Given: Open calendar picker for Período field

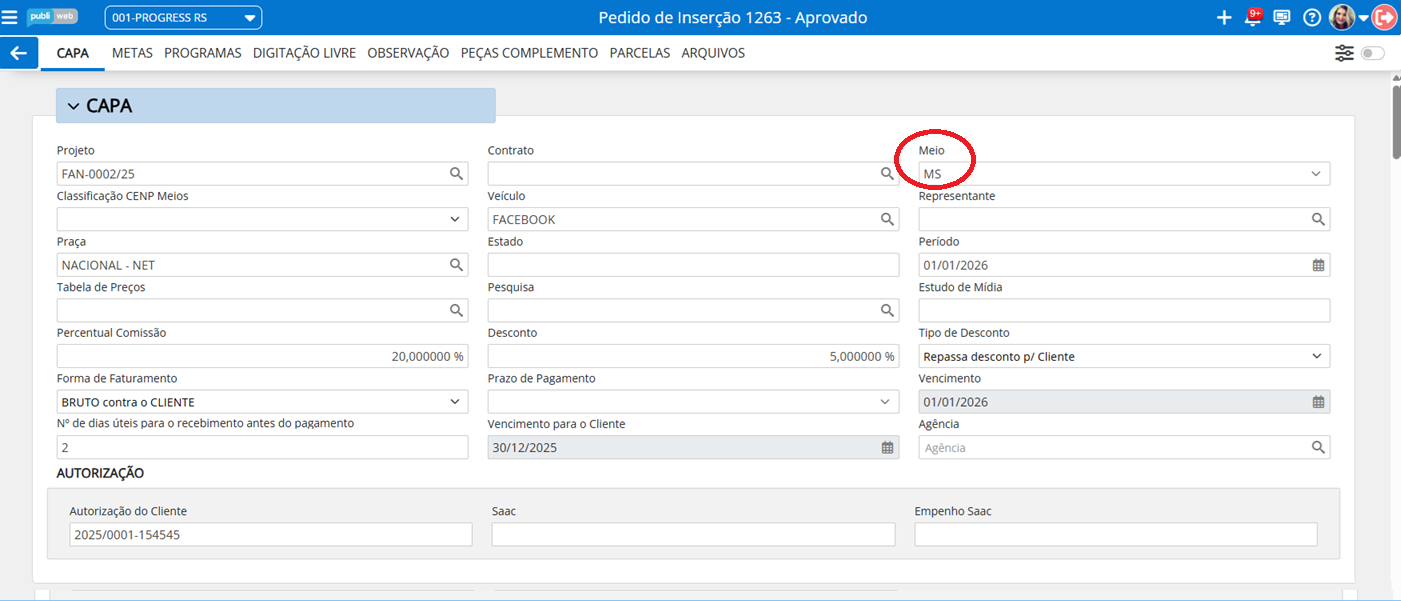Looking at the screenshot, I should point(1318,265).
